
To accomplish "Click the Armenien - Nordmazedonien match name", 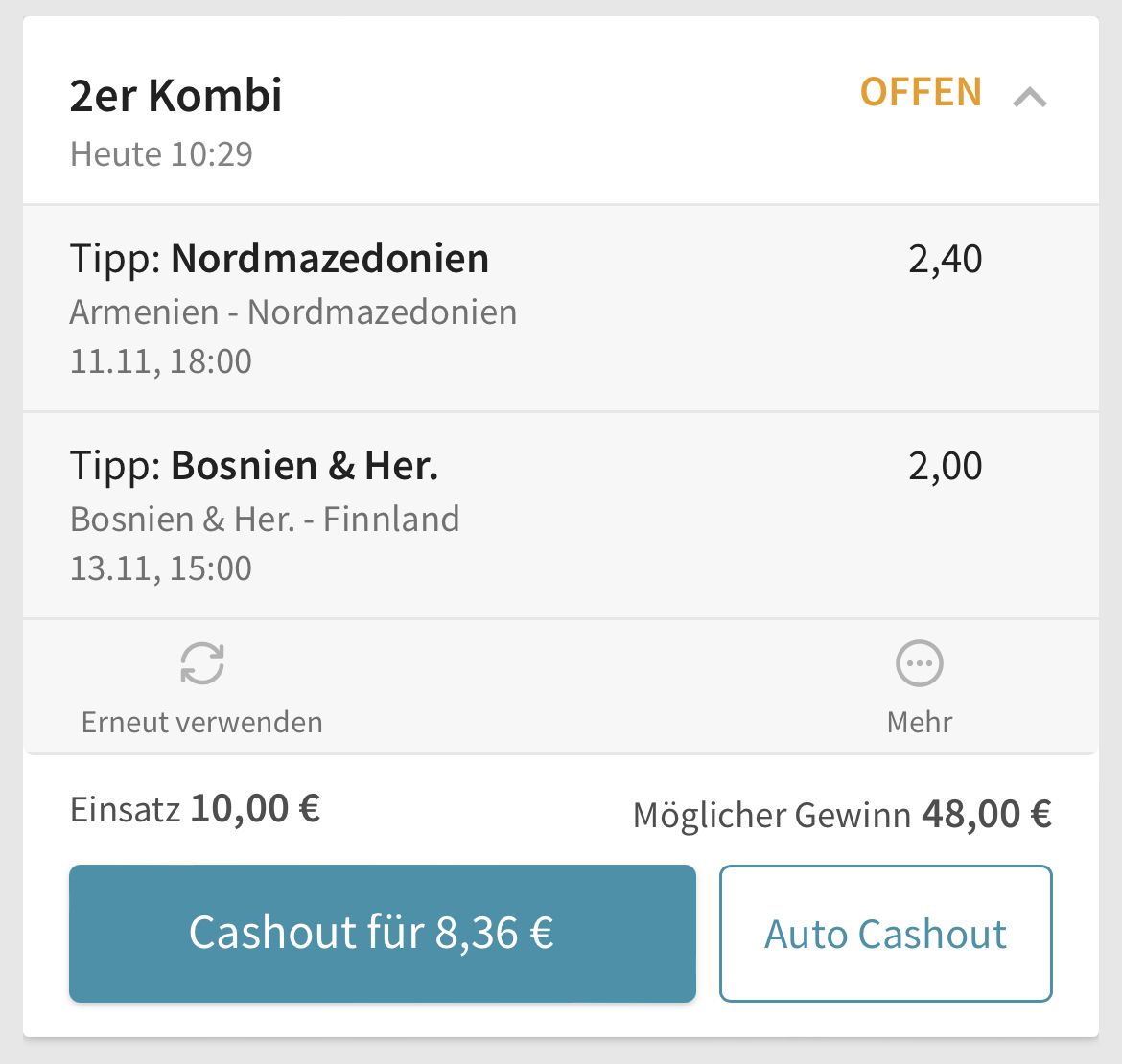I will click(x=293, y=312).
